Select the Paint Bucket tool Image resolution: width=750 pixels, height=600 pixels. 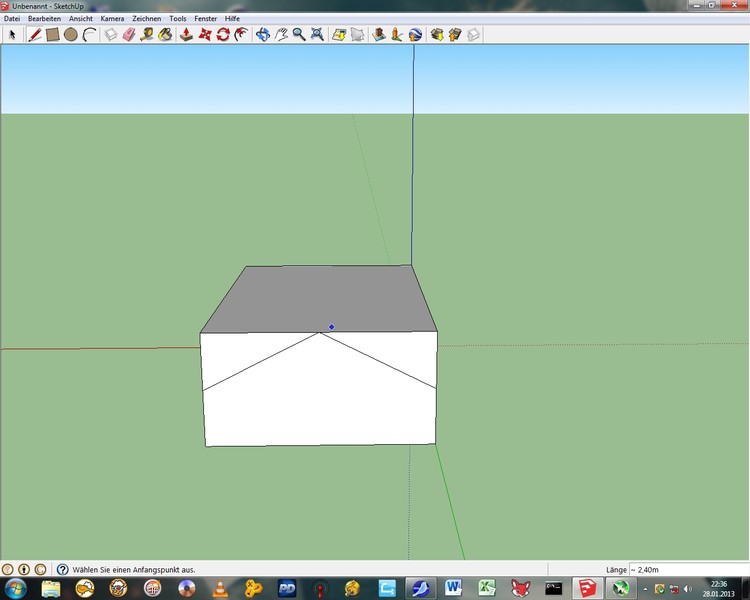click(165, 34)
